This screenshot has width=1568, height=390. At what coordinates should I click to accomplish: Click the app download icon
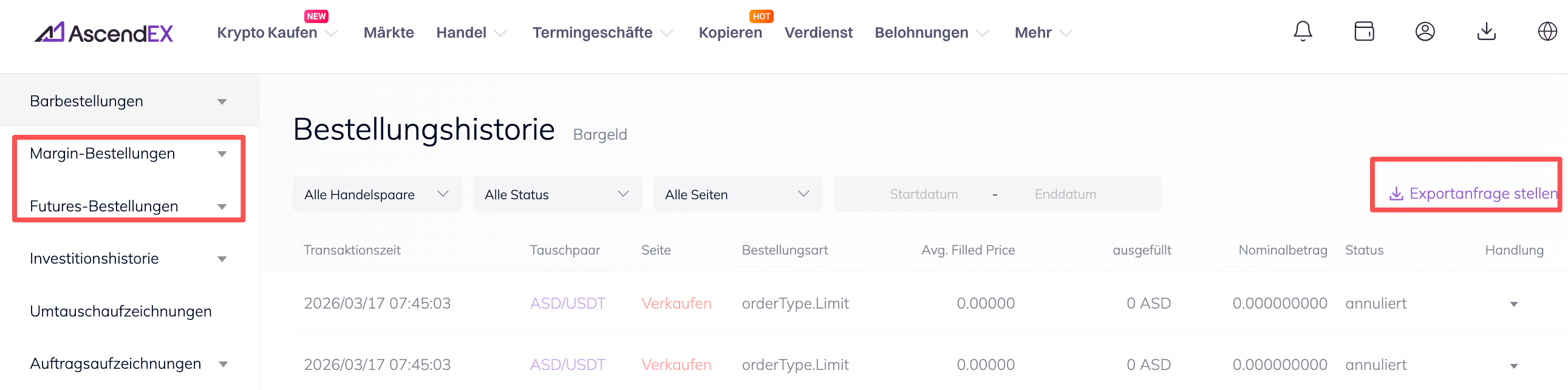pos(1486,31)
